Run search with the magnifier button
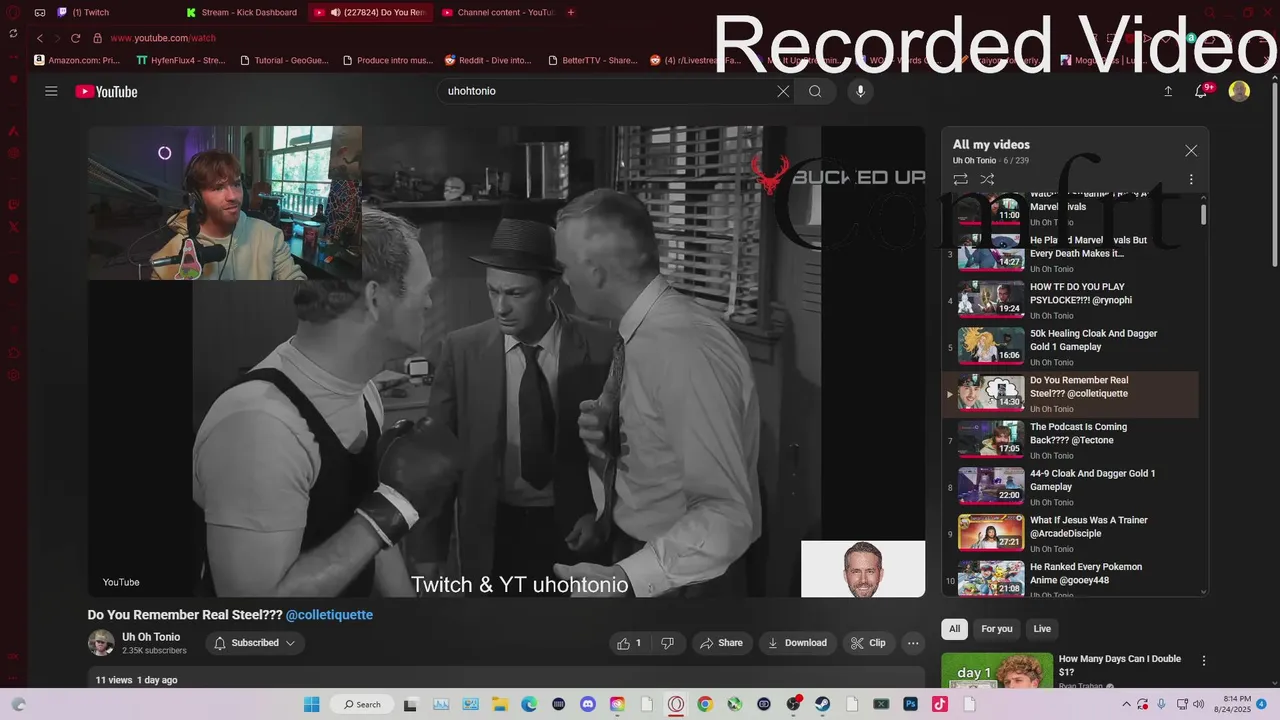 point(815,91)
